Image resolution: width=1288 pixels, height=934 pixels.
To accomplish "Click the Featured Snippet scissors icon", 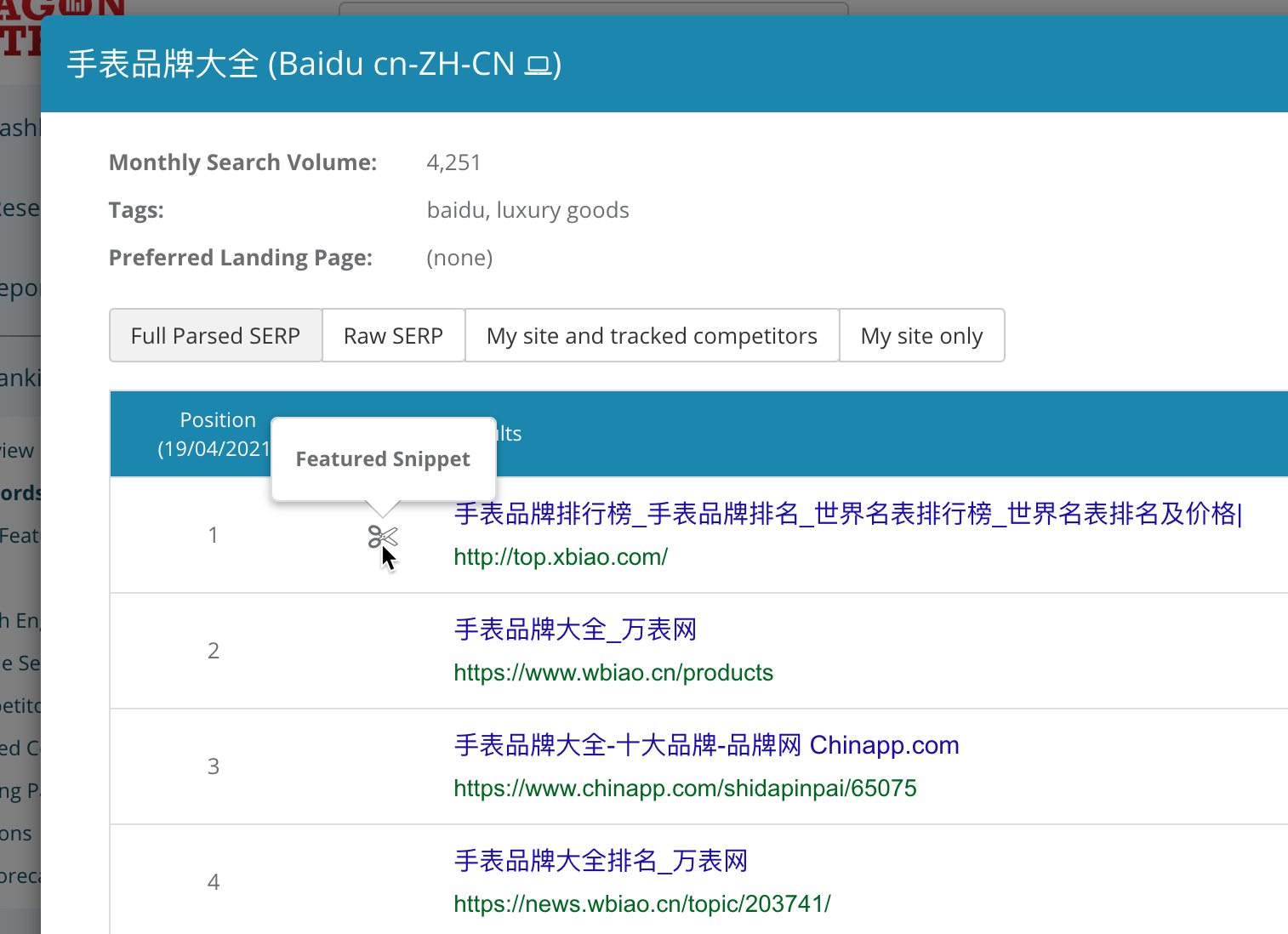I will point(383,538).
